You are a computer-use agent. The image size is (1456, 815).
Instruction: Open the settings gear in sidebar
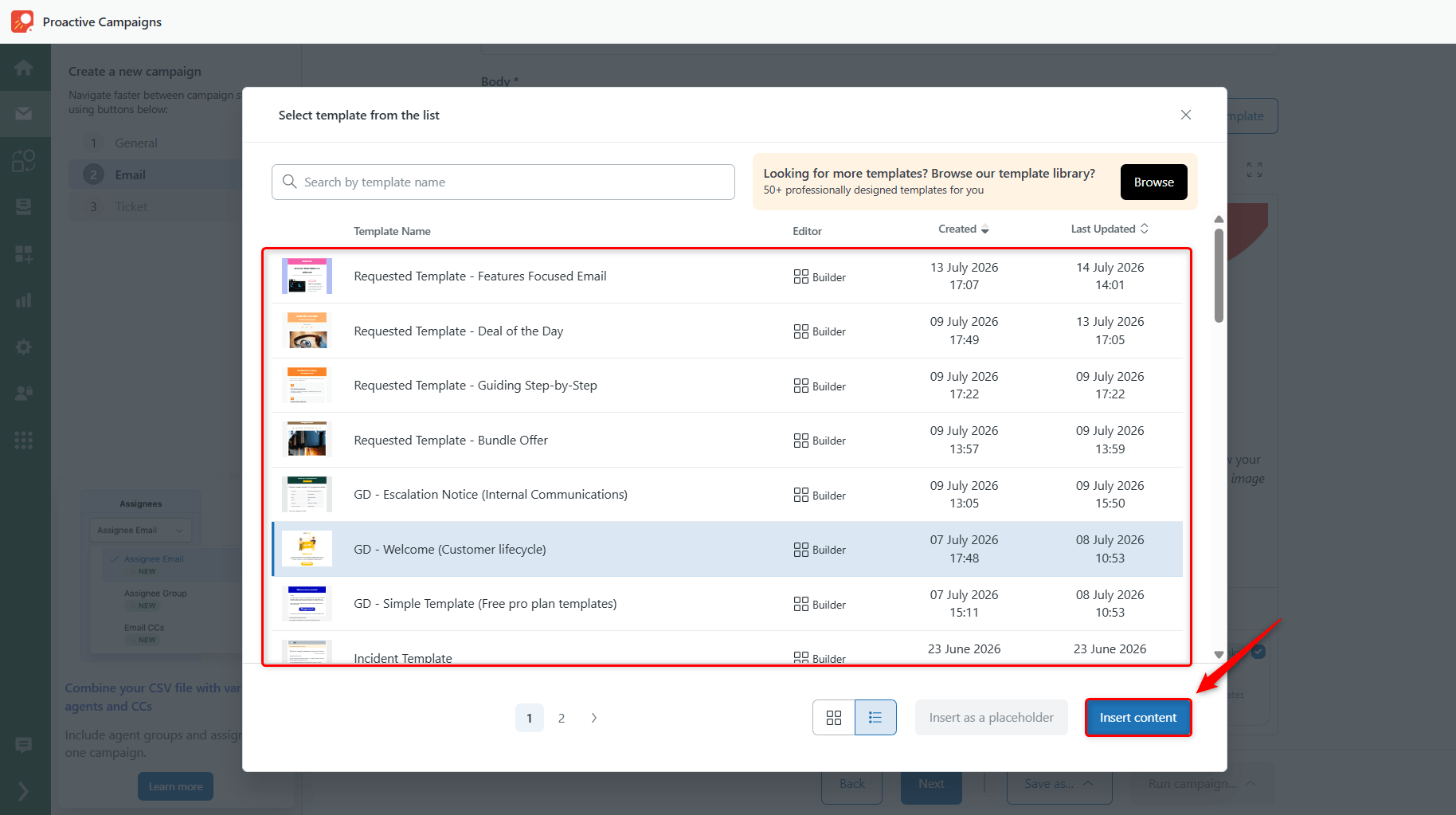click(24, 347)
